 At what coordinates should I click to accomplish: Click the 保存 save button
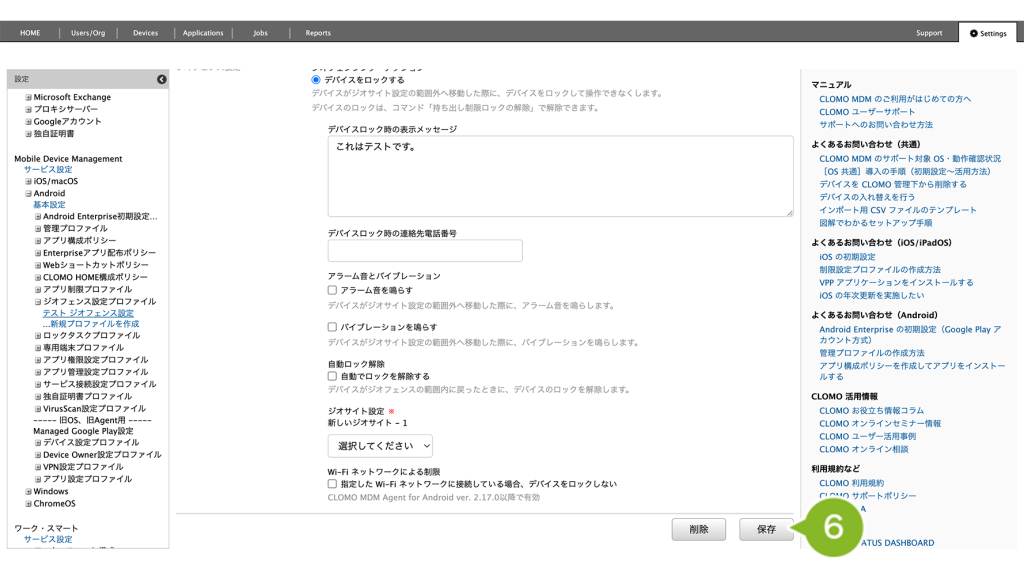tap(766, 530)
